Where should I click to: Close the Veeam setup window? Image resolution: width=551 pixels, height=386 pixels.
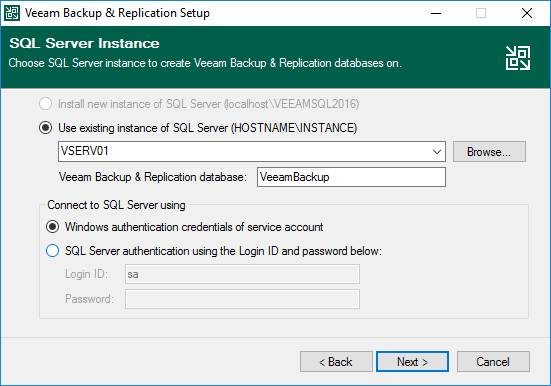527,13
